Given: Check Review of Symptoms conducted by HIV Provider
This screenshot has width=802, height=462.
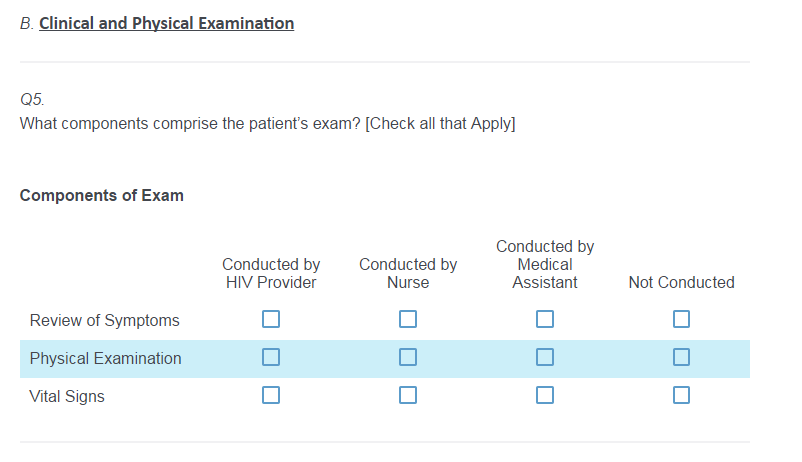Looking at the screenshot, I should pyautogui.click(x=271, y=320).
